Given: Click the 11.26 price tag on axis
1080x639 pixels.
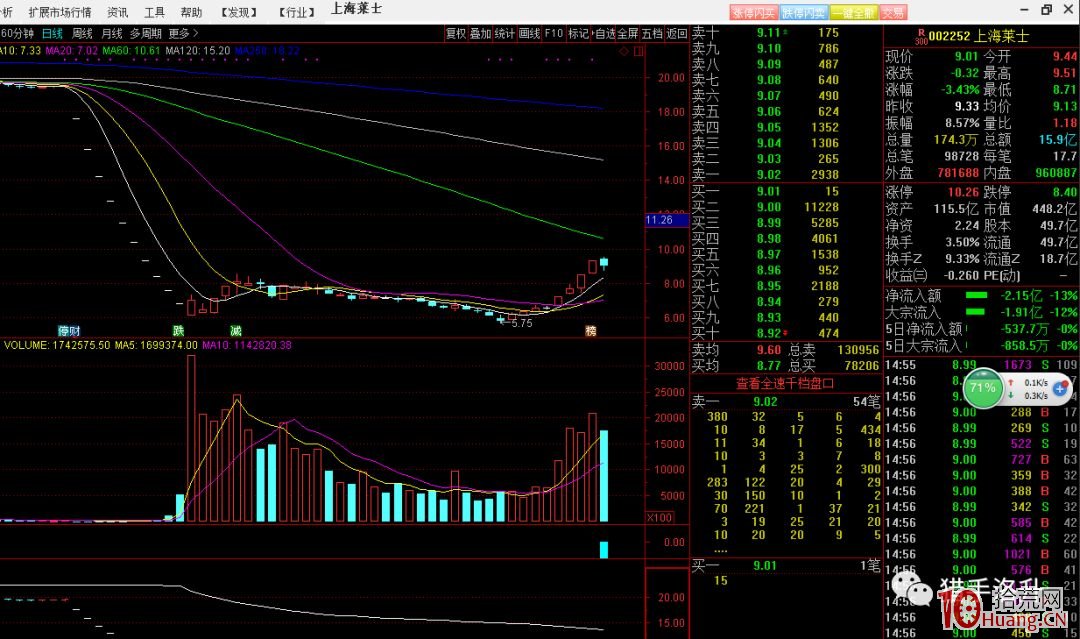Looking at the screenshot, I should pyautogui.click(x=659, y=220).
